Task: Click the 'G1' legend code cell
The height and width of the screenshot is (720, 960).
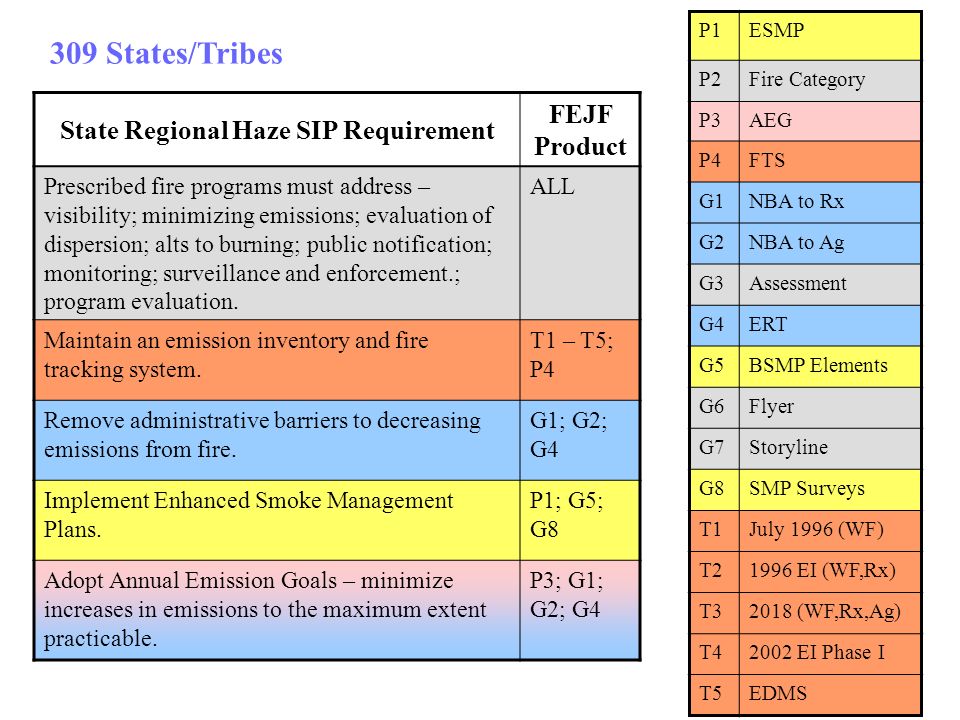Action: [x=714, y=203]
